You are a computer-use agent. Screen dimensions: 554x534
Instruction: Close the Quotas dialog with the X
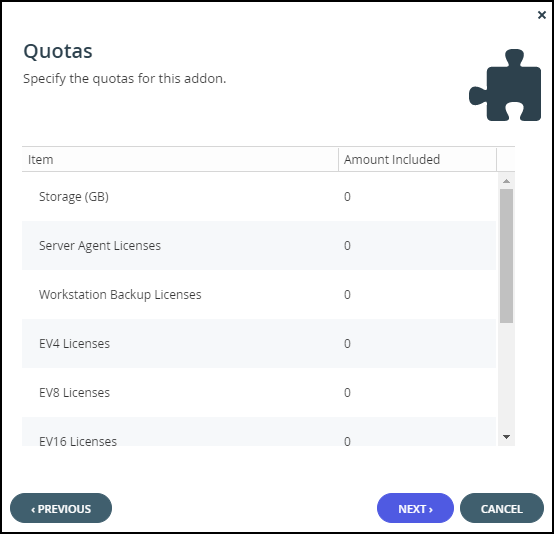(x=542, y=15)
